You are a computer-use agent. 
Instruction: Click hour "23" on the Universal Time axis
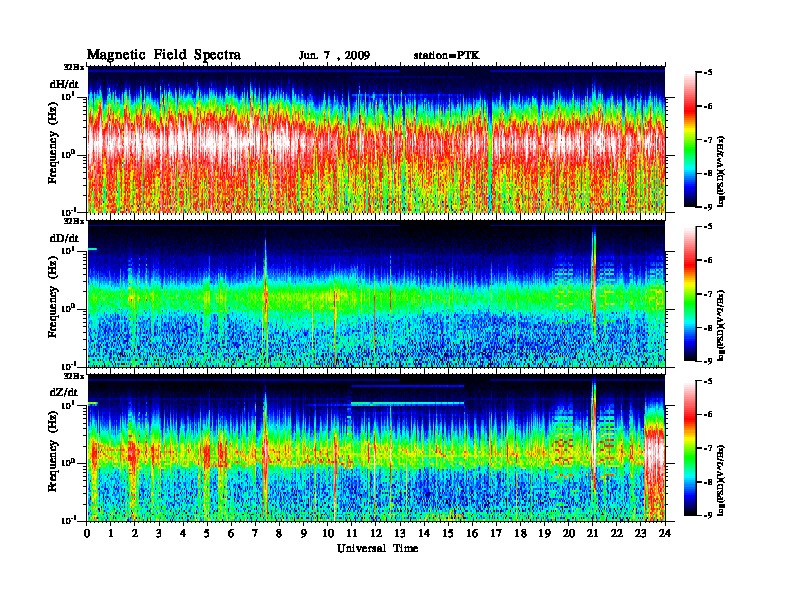tap(641, 533)
